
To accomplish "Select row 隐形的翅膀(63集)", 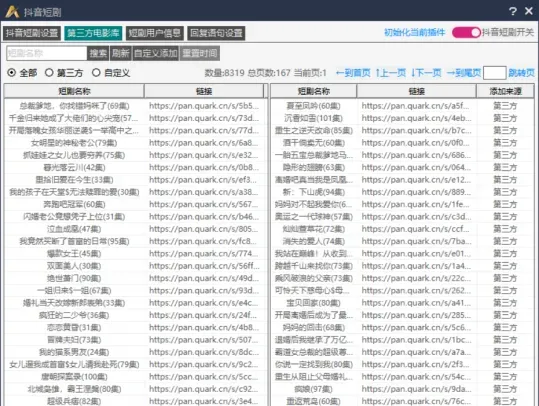I will click(313, 167).
